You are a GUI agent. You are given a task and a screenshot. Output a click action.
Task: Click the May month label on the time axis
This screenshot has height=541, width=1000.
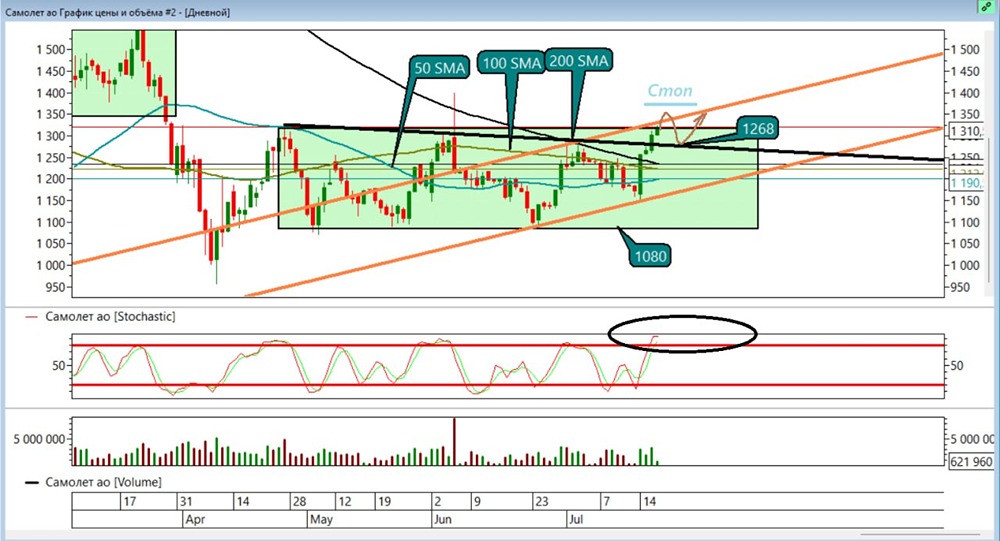[321, 519]
